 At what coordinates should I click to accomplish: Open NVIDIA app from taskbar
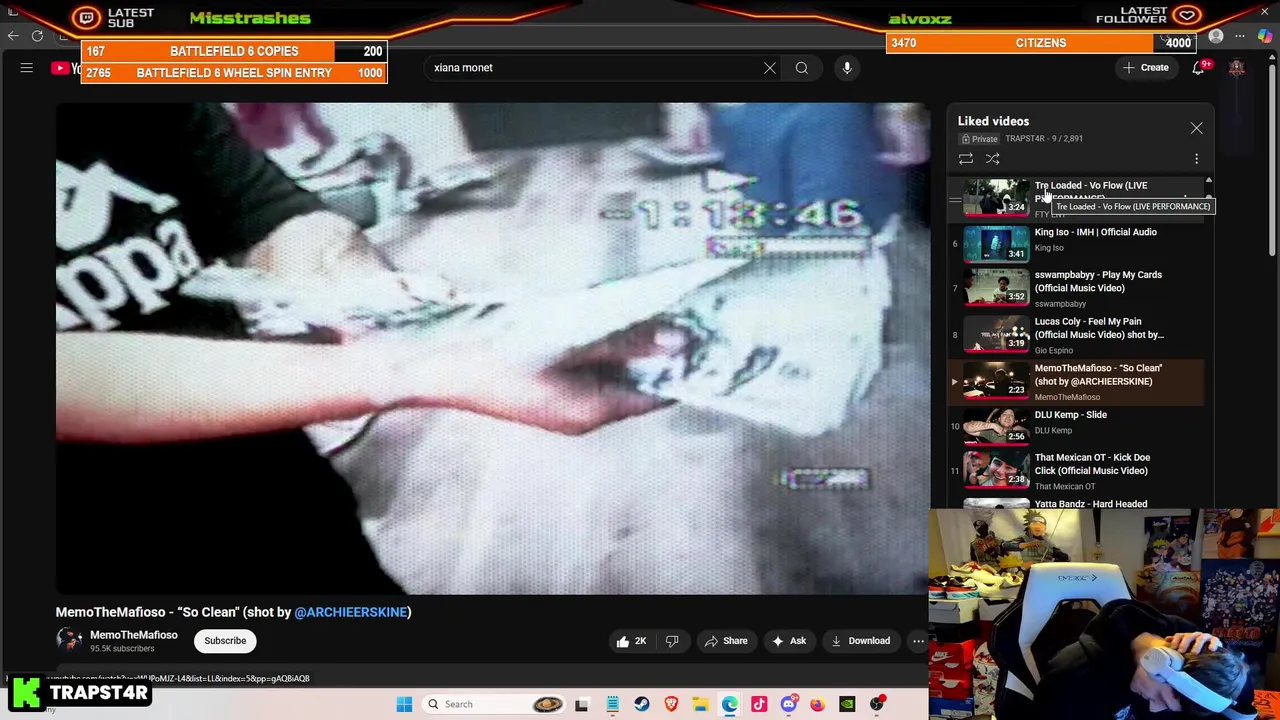pyautogui.click(x=847, y=704)
